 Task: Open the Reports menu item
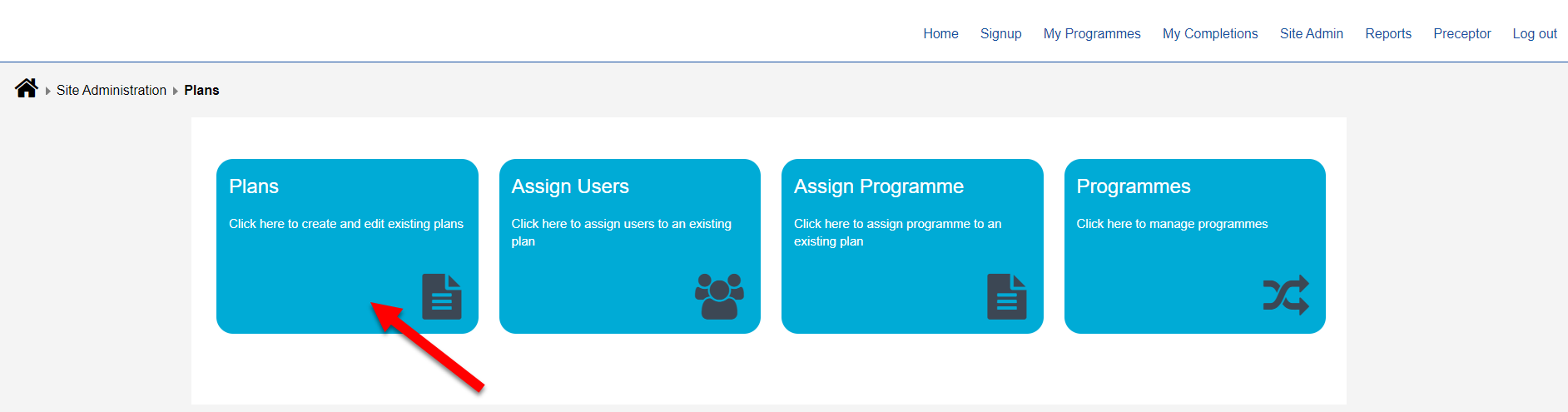click(1388, 33)
